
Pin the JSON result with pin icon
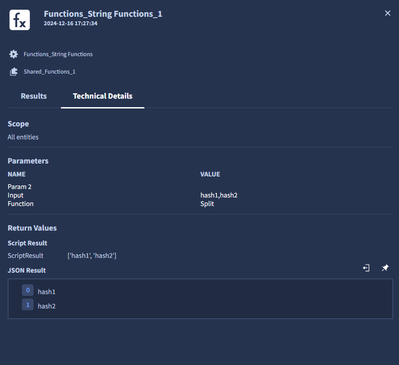pyautogui.click(x=385, y=268)
